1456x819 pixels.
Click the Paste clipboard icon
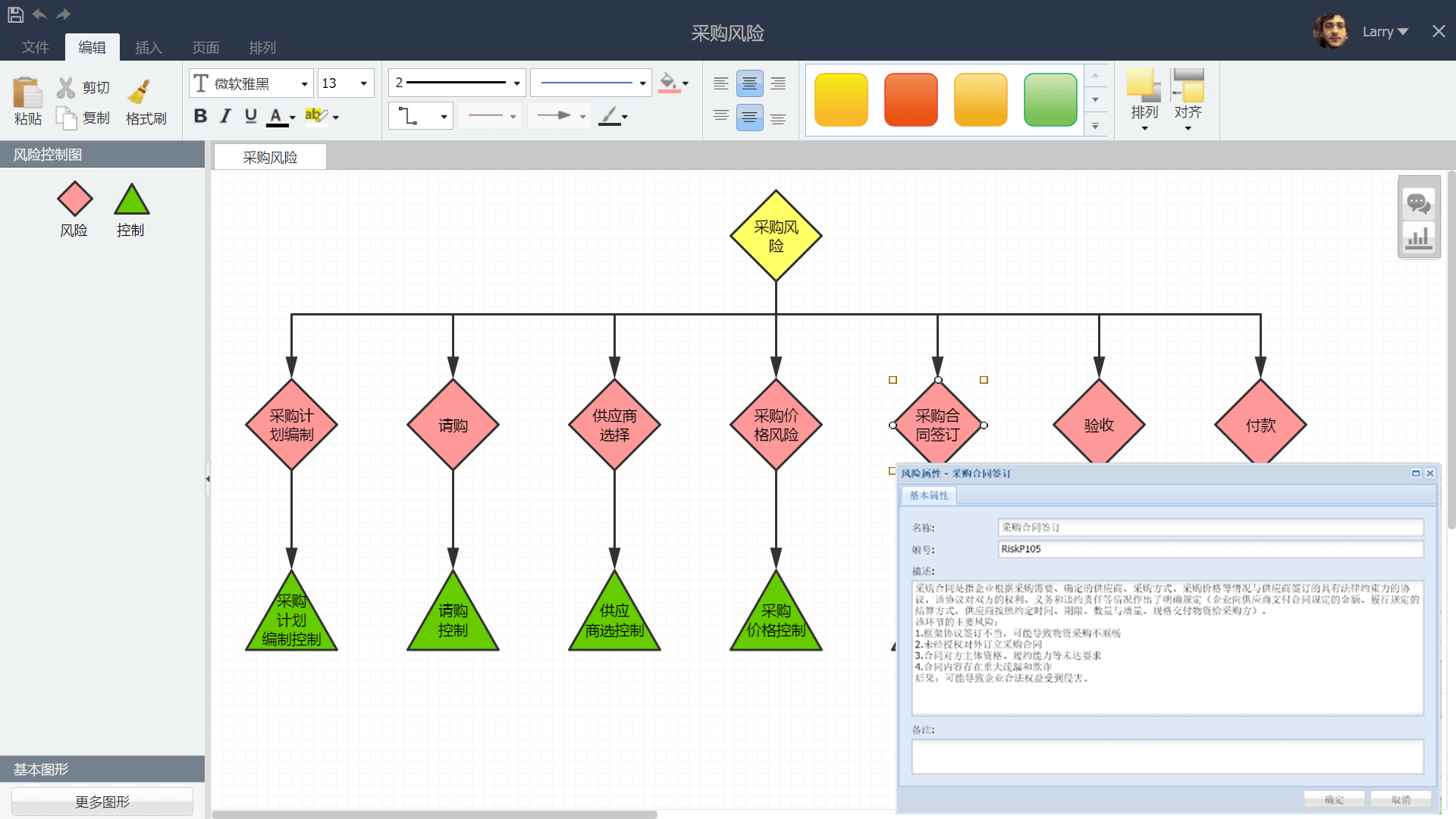coord(27,93)
